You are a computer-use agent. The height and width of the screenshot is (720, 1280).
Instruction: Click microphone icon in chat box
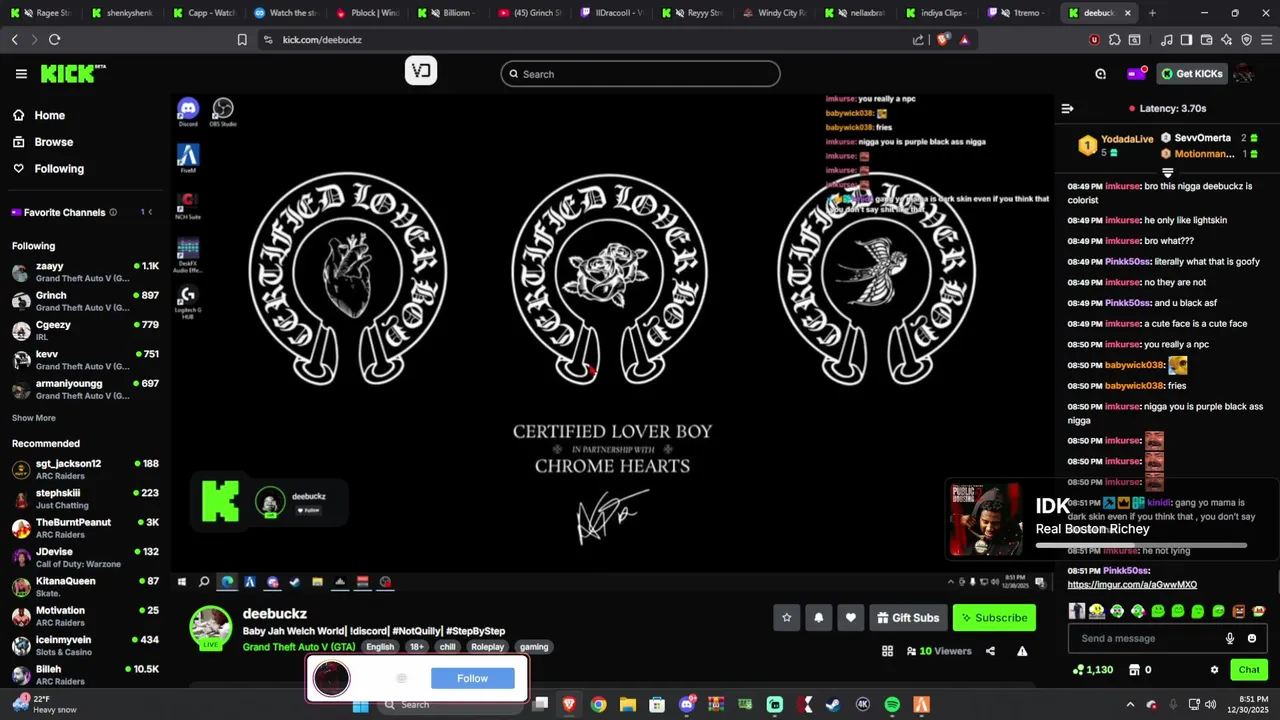click(1230, 638)
